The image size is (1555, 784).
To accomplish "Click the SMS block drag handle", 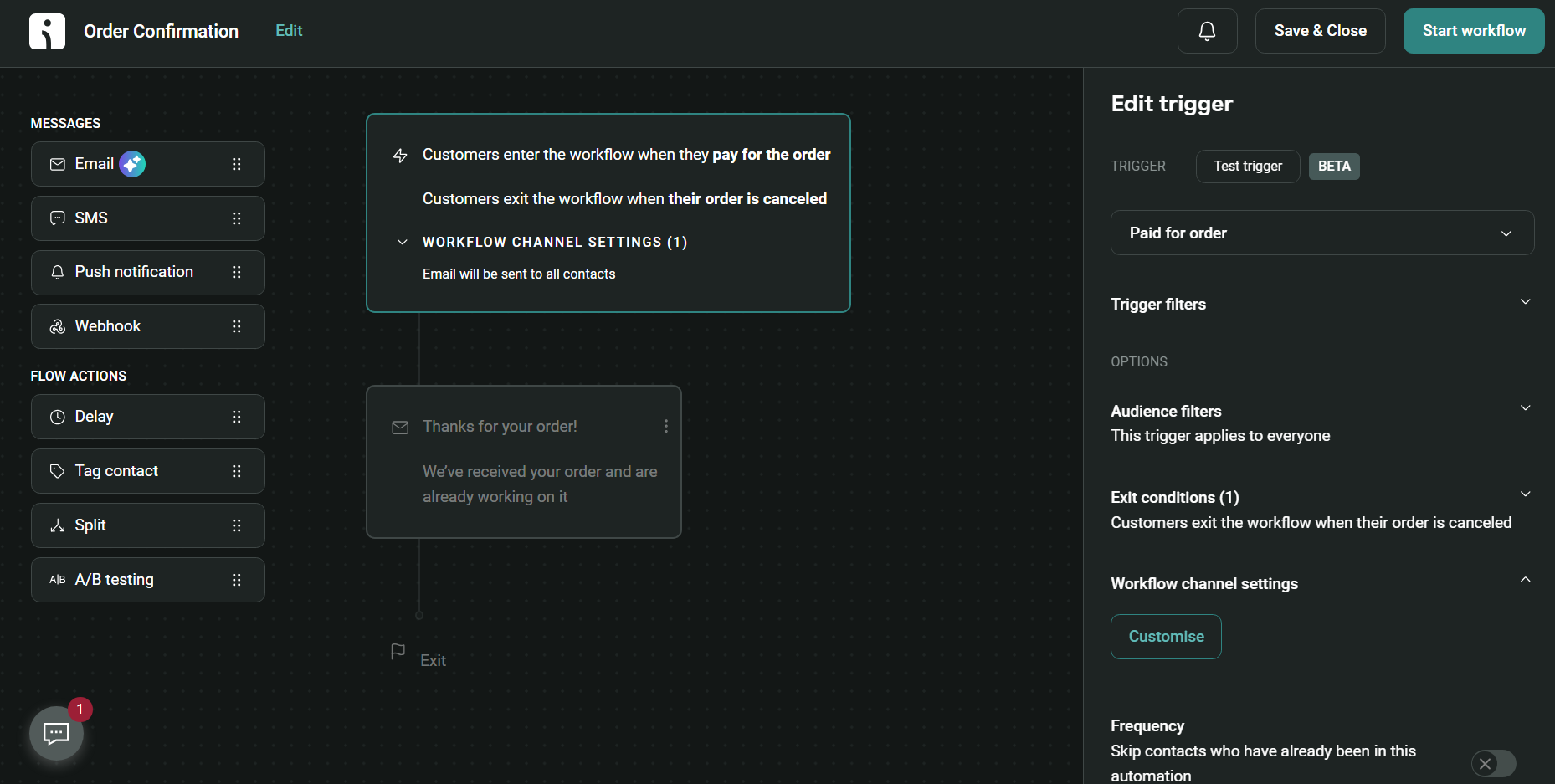I will (x=237, y=218).
